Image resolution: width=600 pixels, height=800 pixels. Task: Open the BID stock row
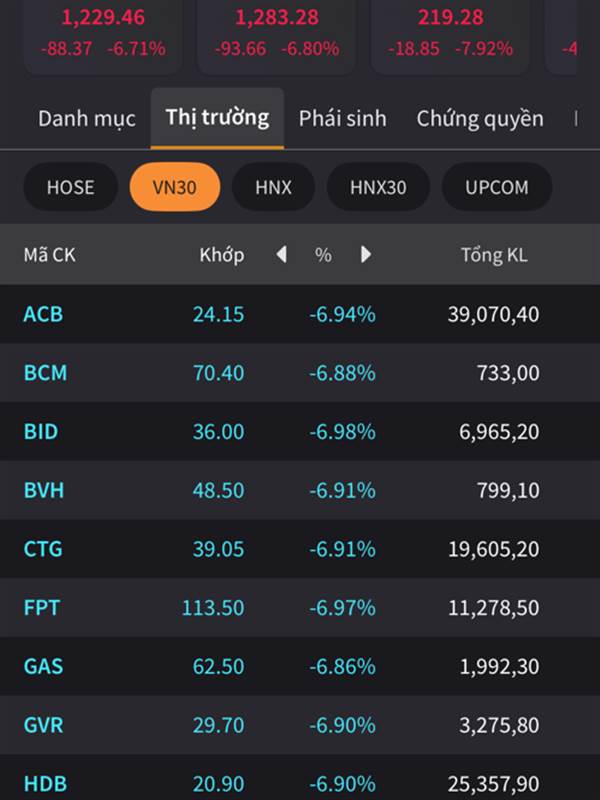(x=300, y=431)
